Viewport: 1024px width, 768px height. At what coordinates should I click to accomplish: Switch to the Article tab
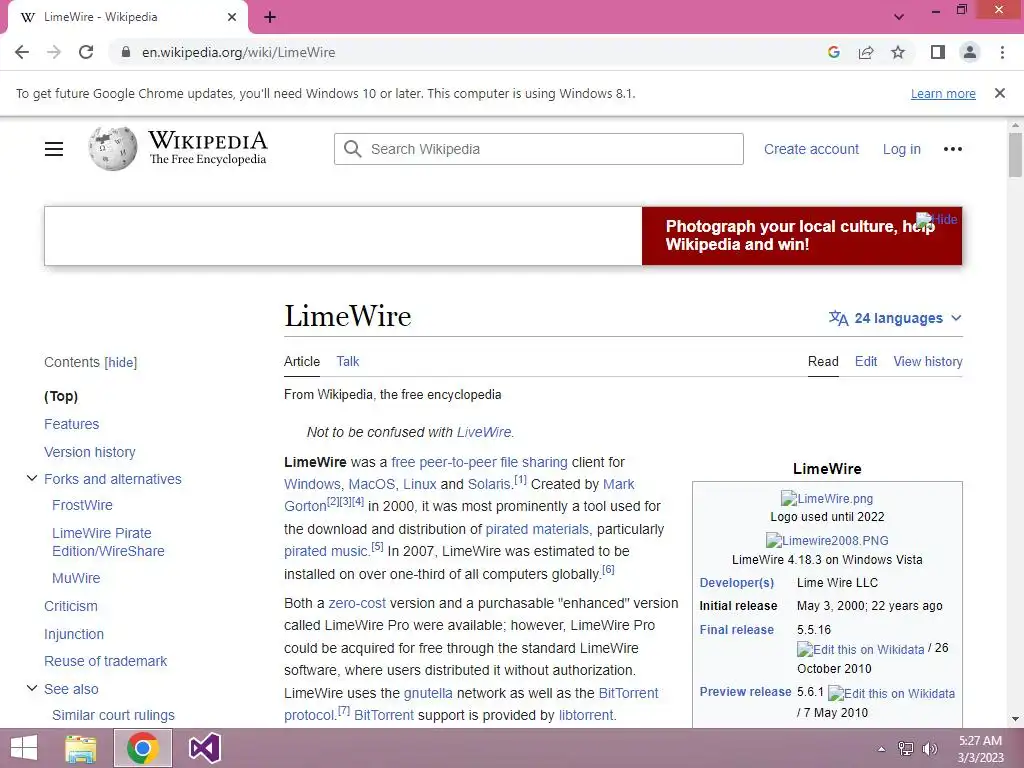302,361
